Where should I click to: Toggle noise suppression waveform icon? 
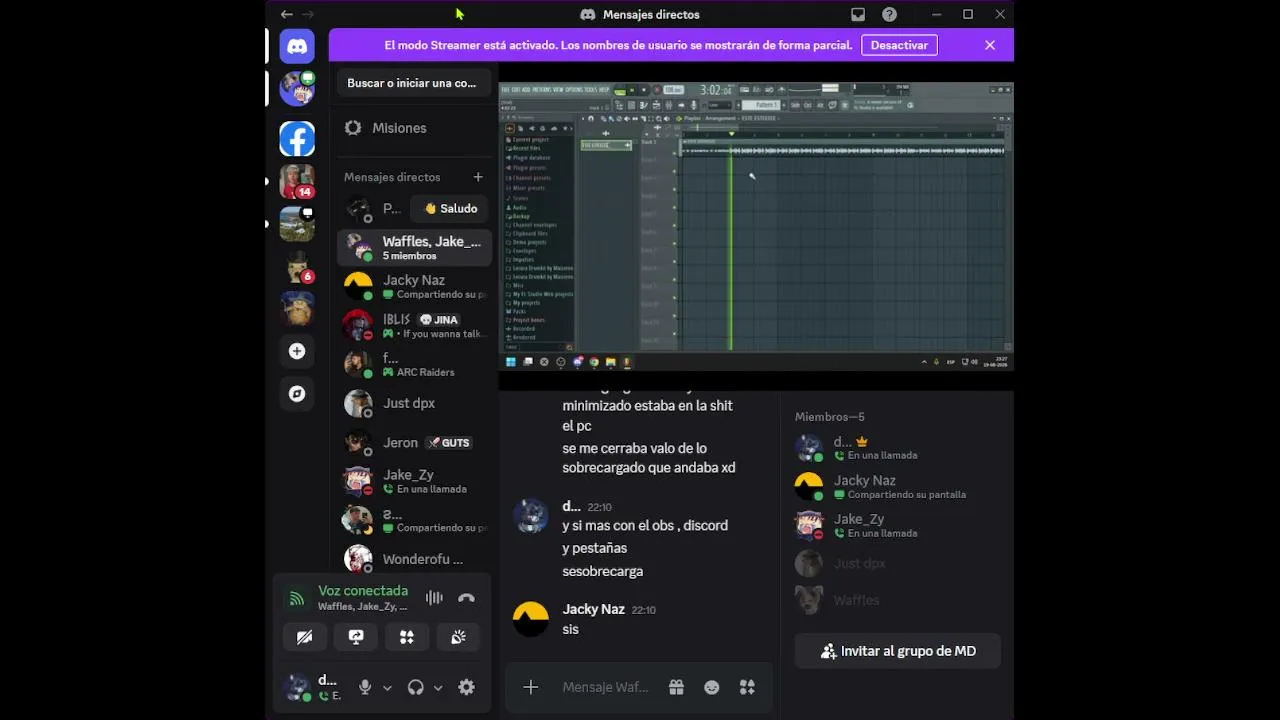point(434,598)
